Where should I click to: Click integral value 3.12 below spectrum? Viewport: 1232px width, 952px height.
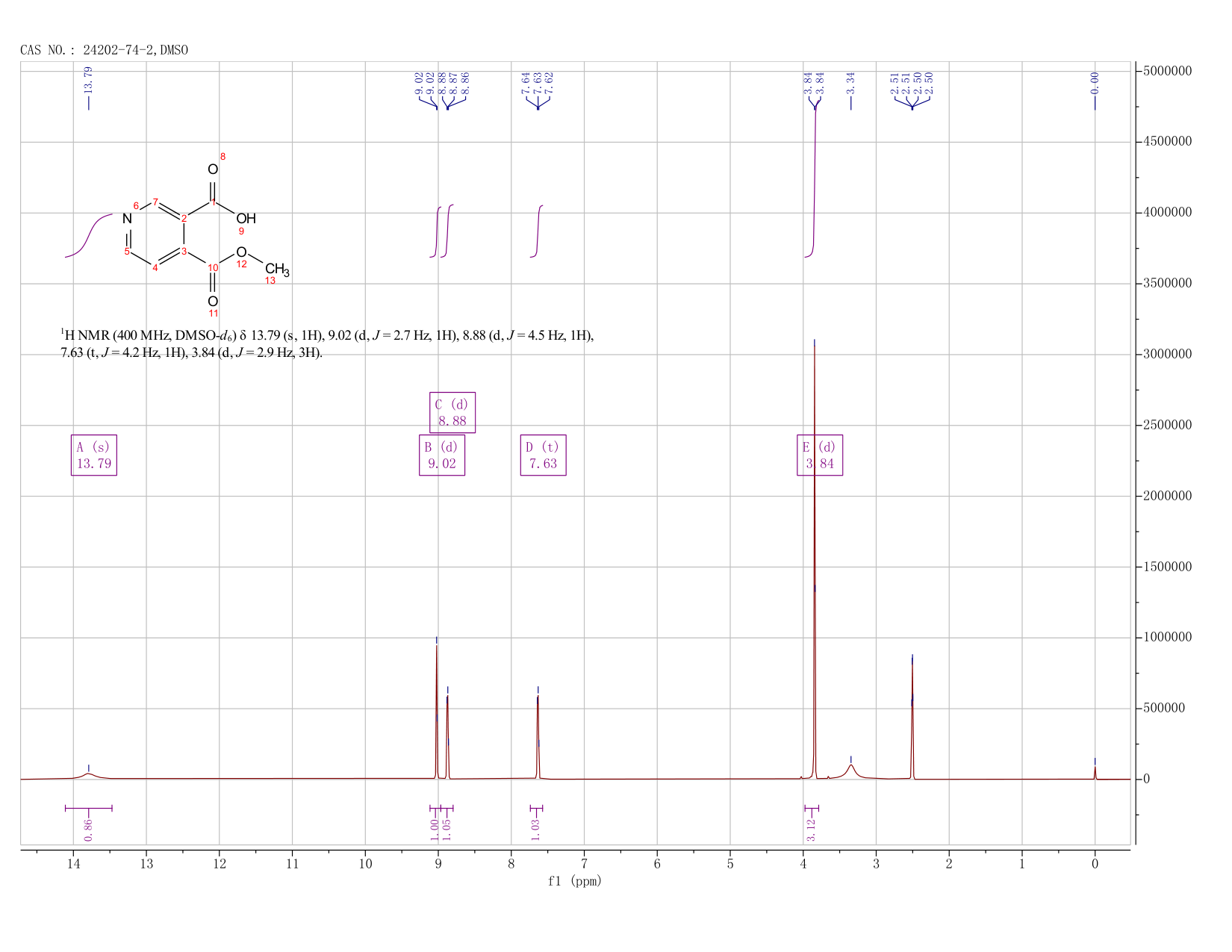[812, 829]
